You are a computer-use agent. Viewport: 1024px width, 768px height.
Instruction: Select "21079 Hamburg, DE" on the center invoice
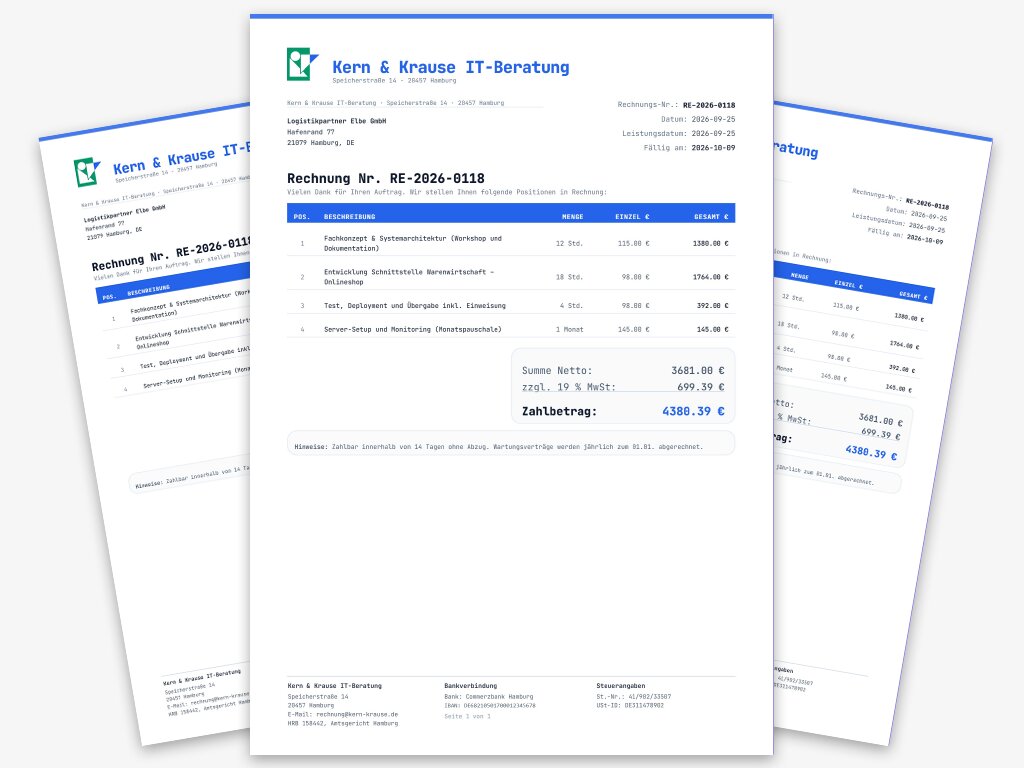tap(321, 142)
